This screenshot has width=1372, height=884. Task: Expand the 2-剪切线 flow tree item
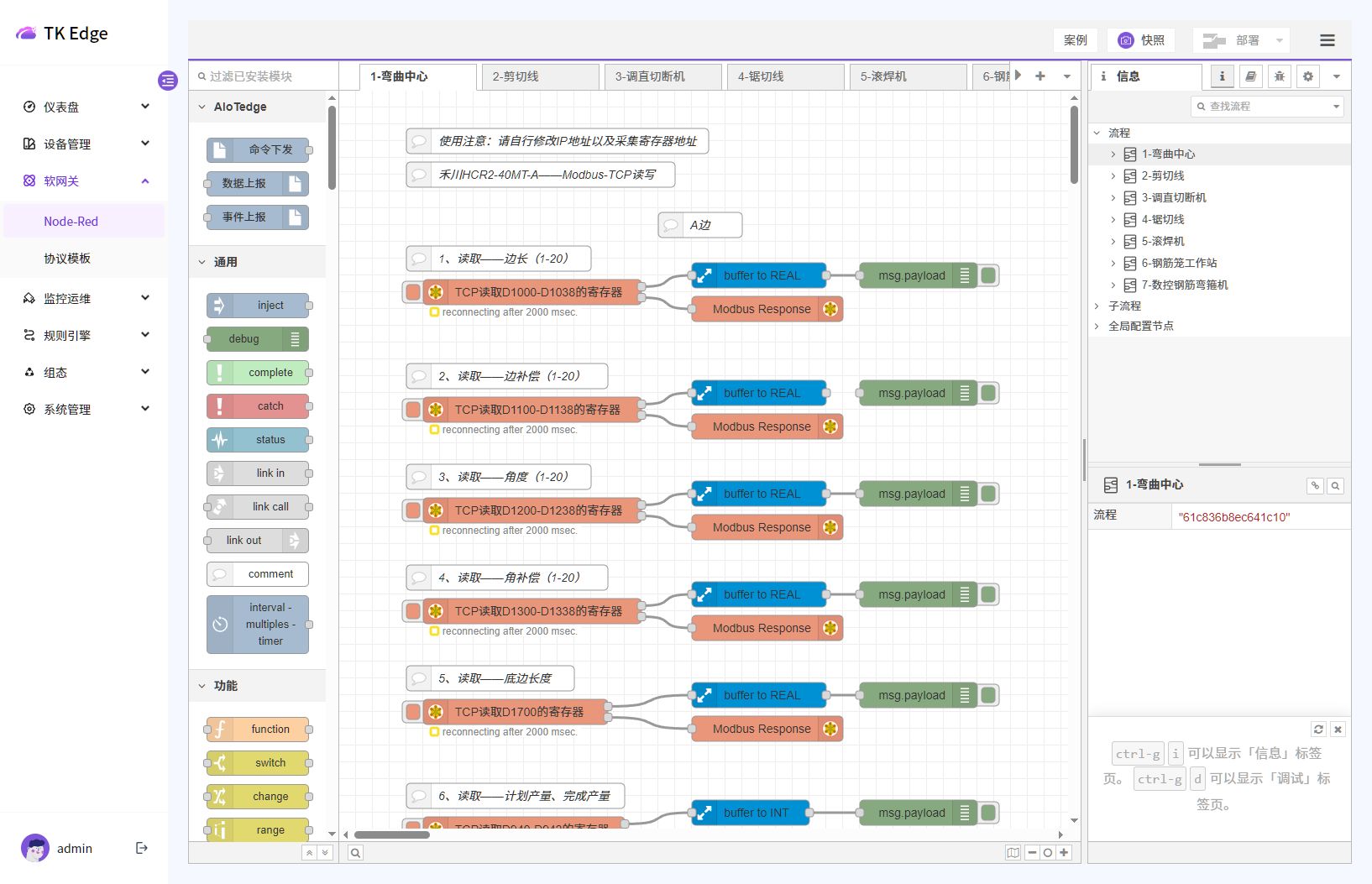[1113, 175]
